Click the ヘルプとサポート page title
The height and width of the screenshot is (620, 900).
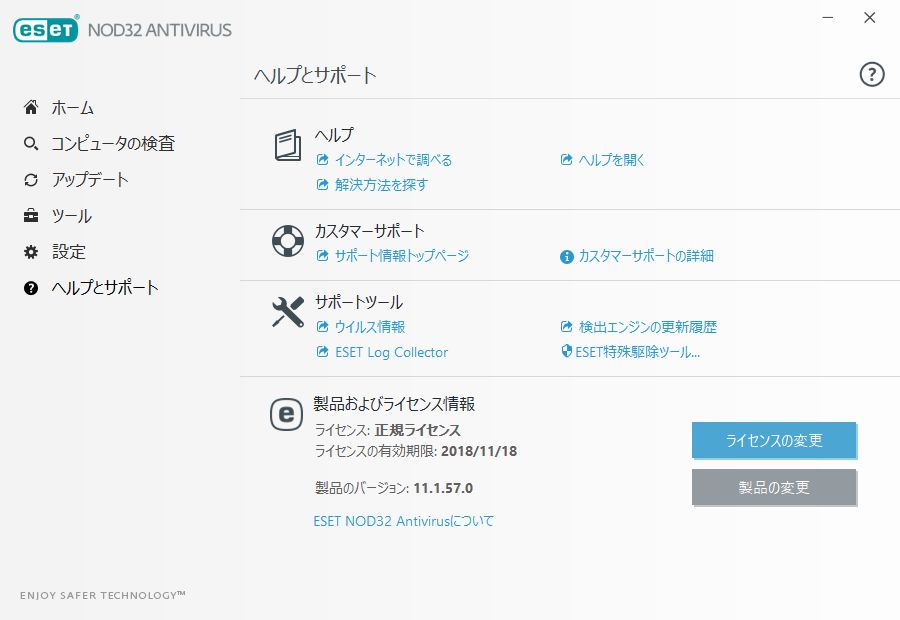tap(315, 75)
